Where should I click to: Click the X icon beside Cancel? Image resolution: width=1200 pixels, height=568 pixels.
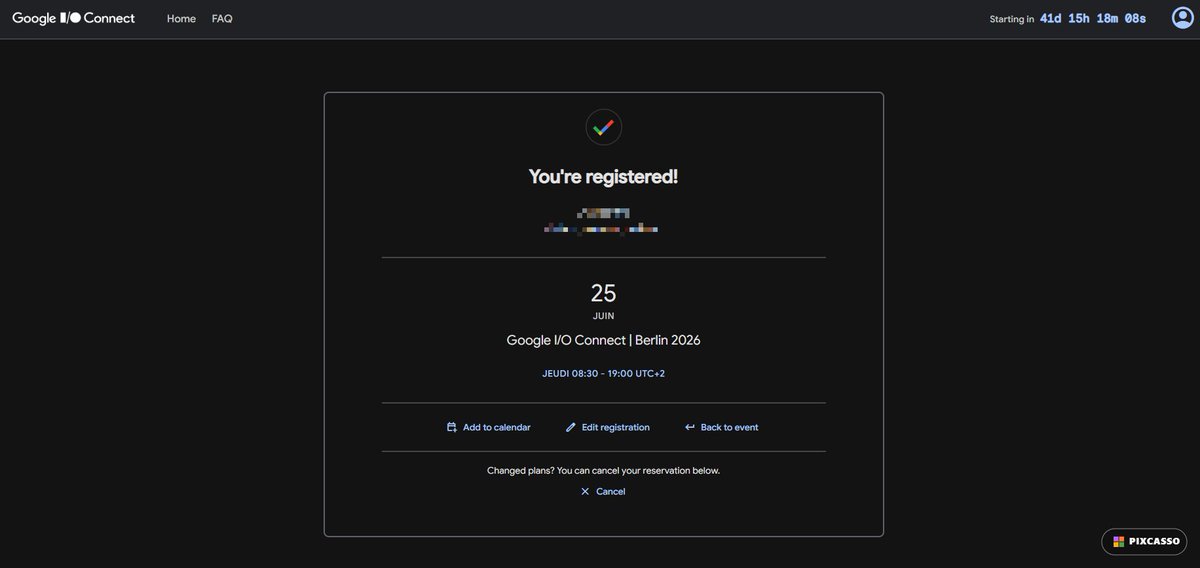(585, 491)
